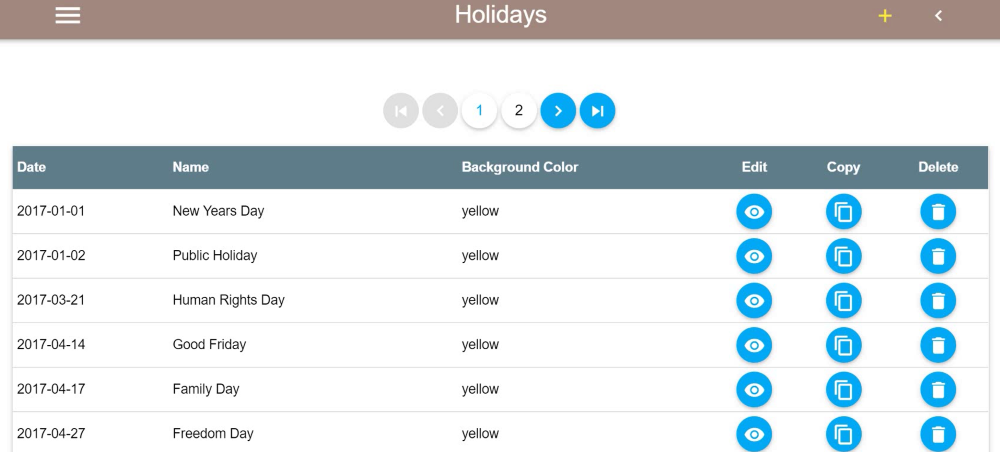This screenshot has height=452, width=1000.
Task: Delete the Good Friday holiday
Action: [938, 345]
